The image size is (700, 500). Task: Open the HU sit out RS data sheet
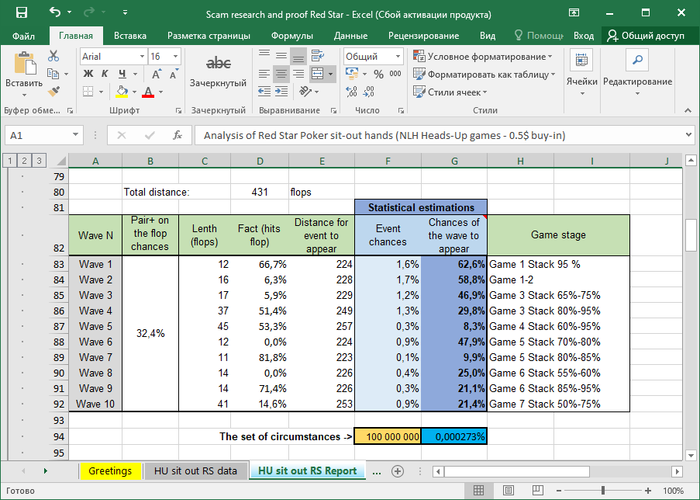(x=196, y=471)
